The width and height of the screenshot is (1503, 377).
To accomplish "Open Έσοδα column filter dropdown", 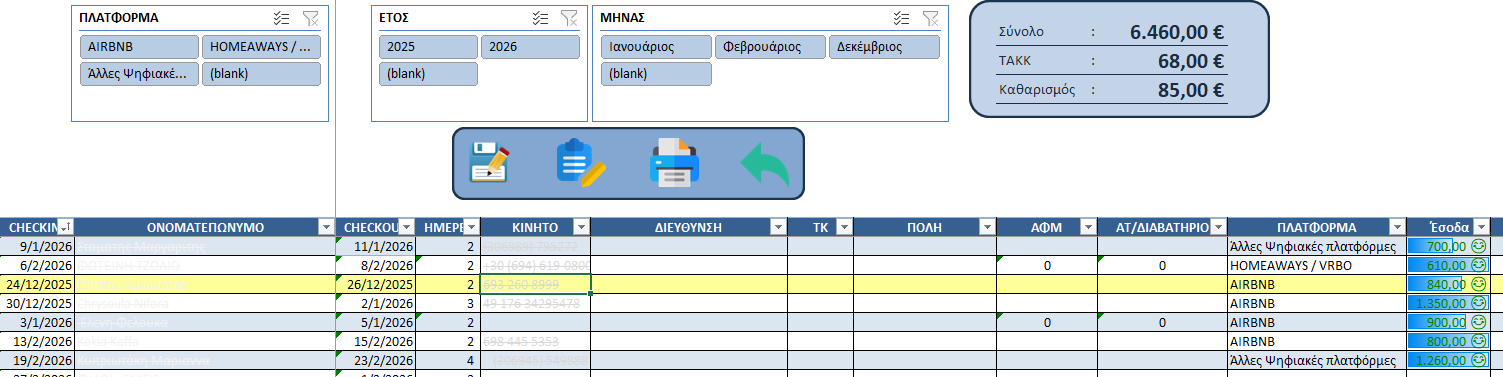I will click(1481, 227).
